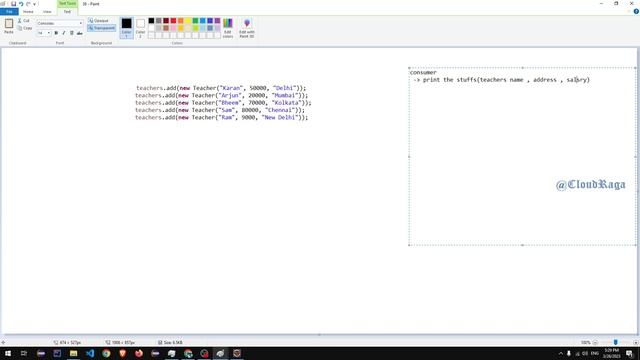
Task: Open the Customize Quick Access Toolbar arrow
Action: [x=34, y=4]
